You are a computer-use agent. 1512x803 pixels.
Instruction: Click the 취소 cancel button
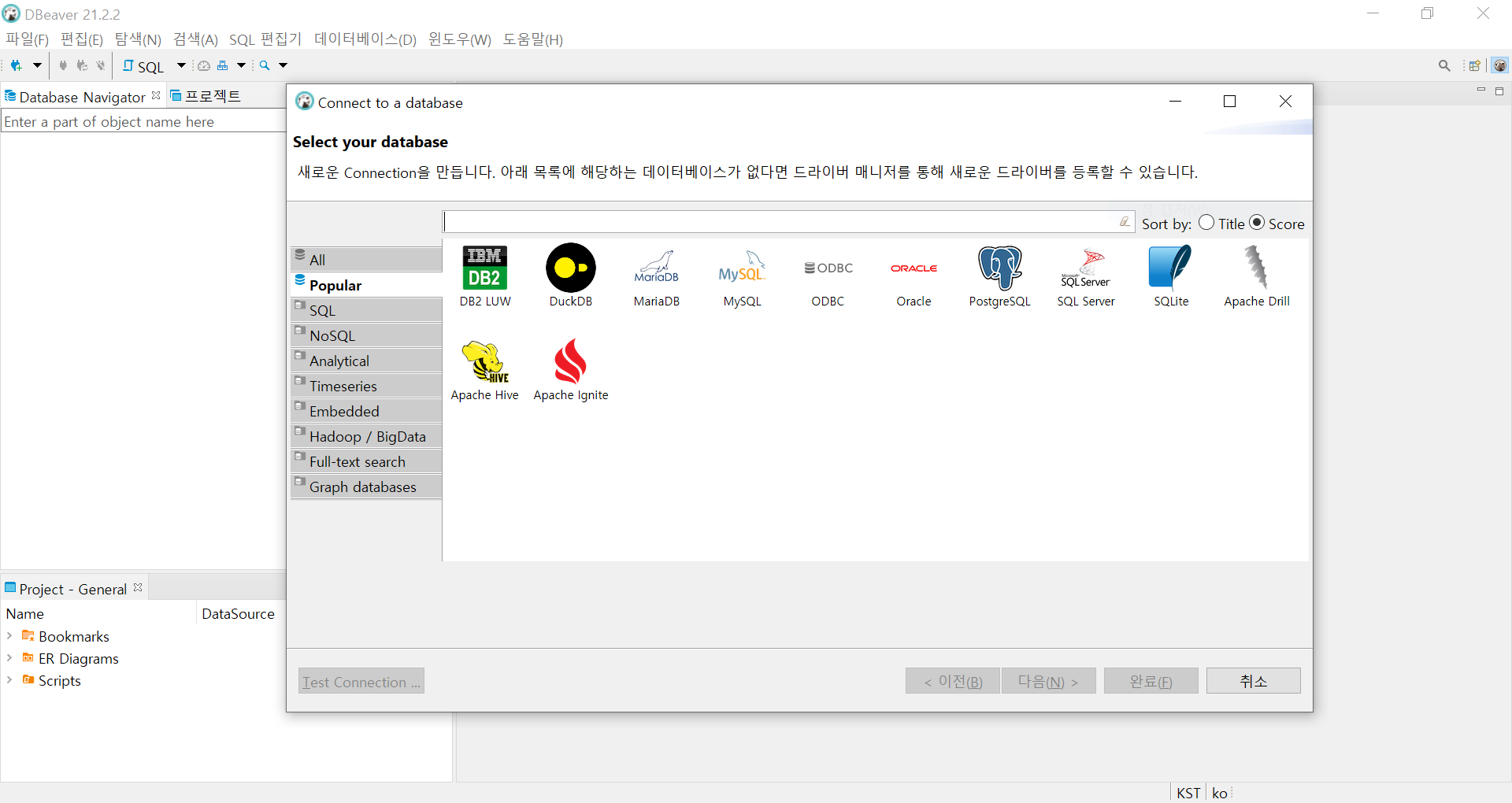[x=1253, y=681]
